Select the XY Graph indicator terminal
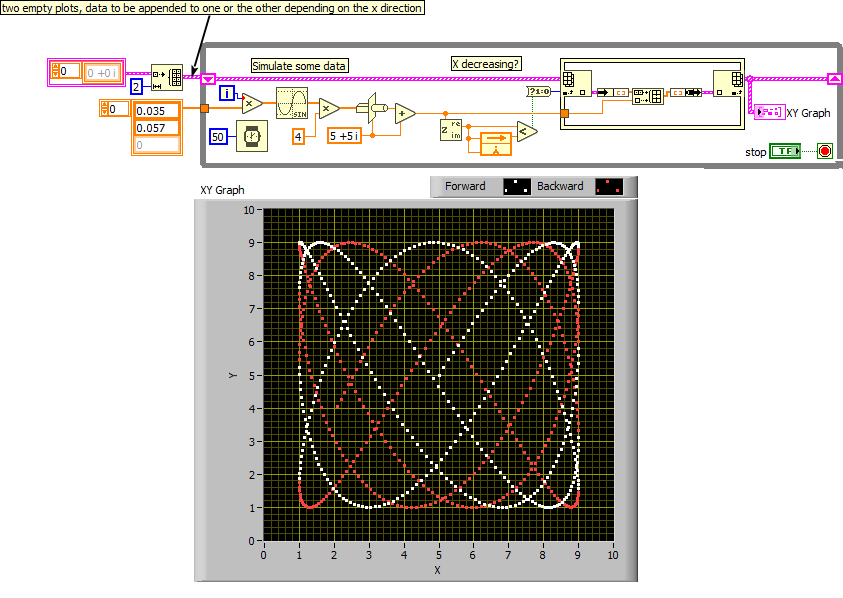The image size is (843, 598). 769,112
